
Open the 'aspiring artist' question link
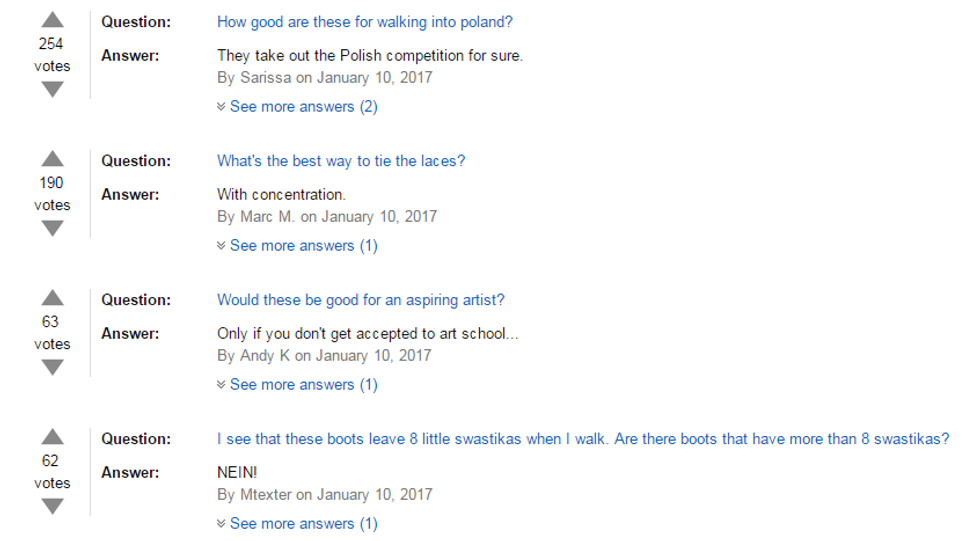pyautogui.click(x=360, y=300)
